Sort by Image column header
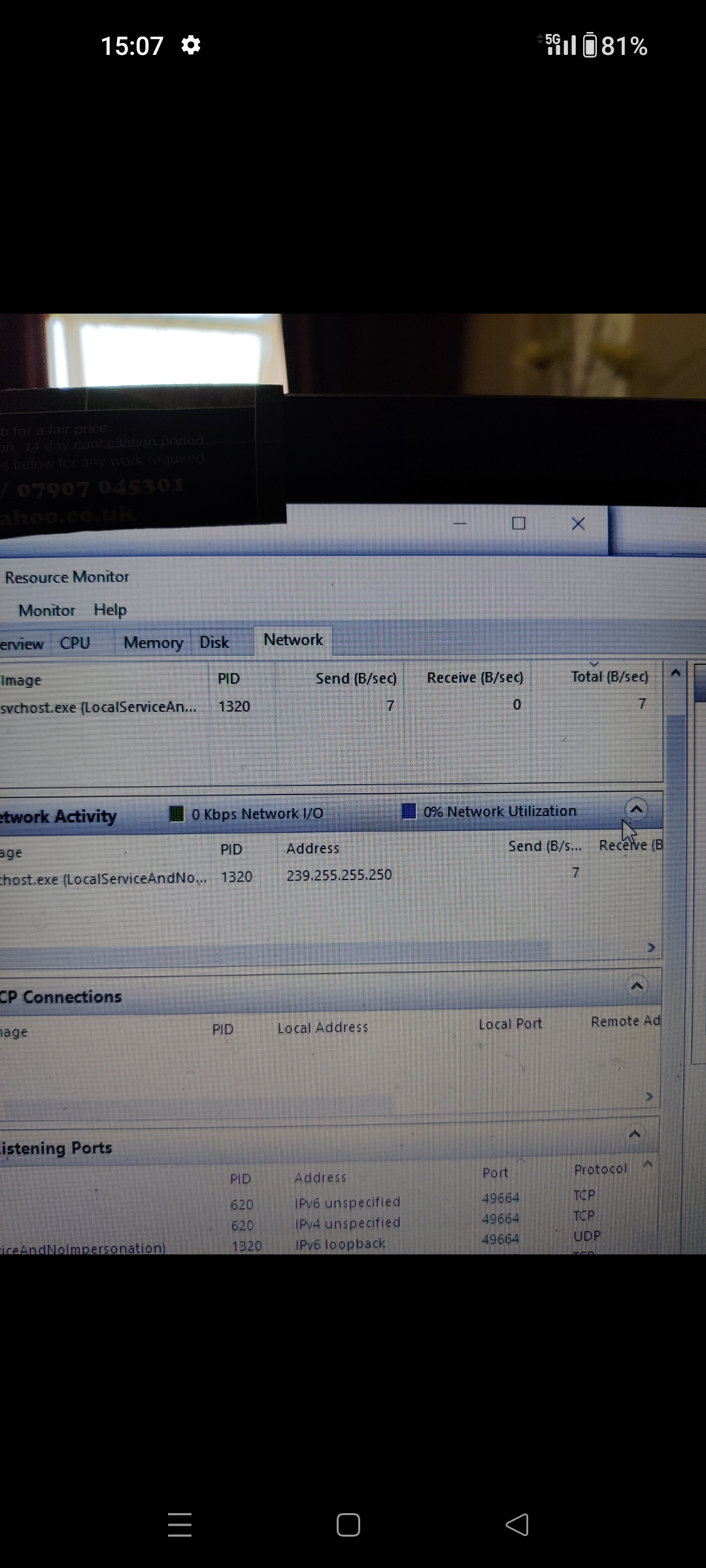The width and height of the screenshot is (706, 1568). [x=22, y=680]
